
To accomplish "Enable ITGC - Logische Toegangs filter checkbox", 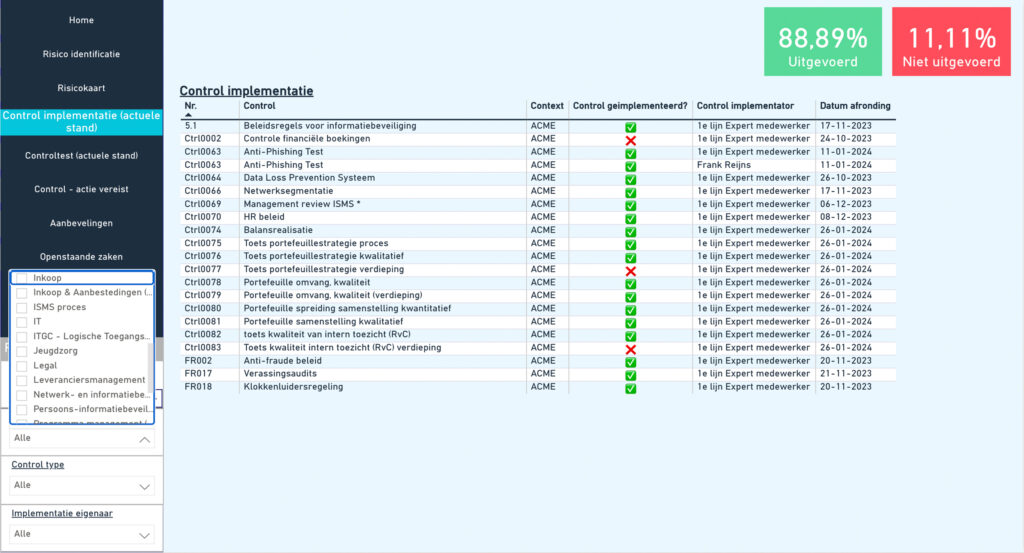I will [x=22, y=337].
